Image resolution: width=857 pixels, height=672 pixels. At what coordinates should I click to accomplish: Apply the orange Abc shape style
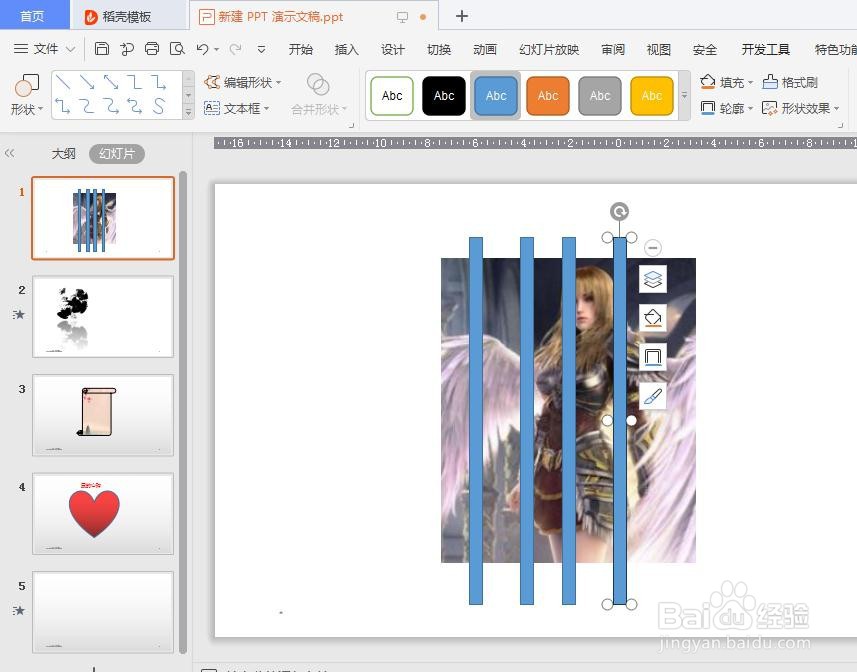click(x=548, y=96)
